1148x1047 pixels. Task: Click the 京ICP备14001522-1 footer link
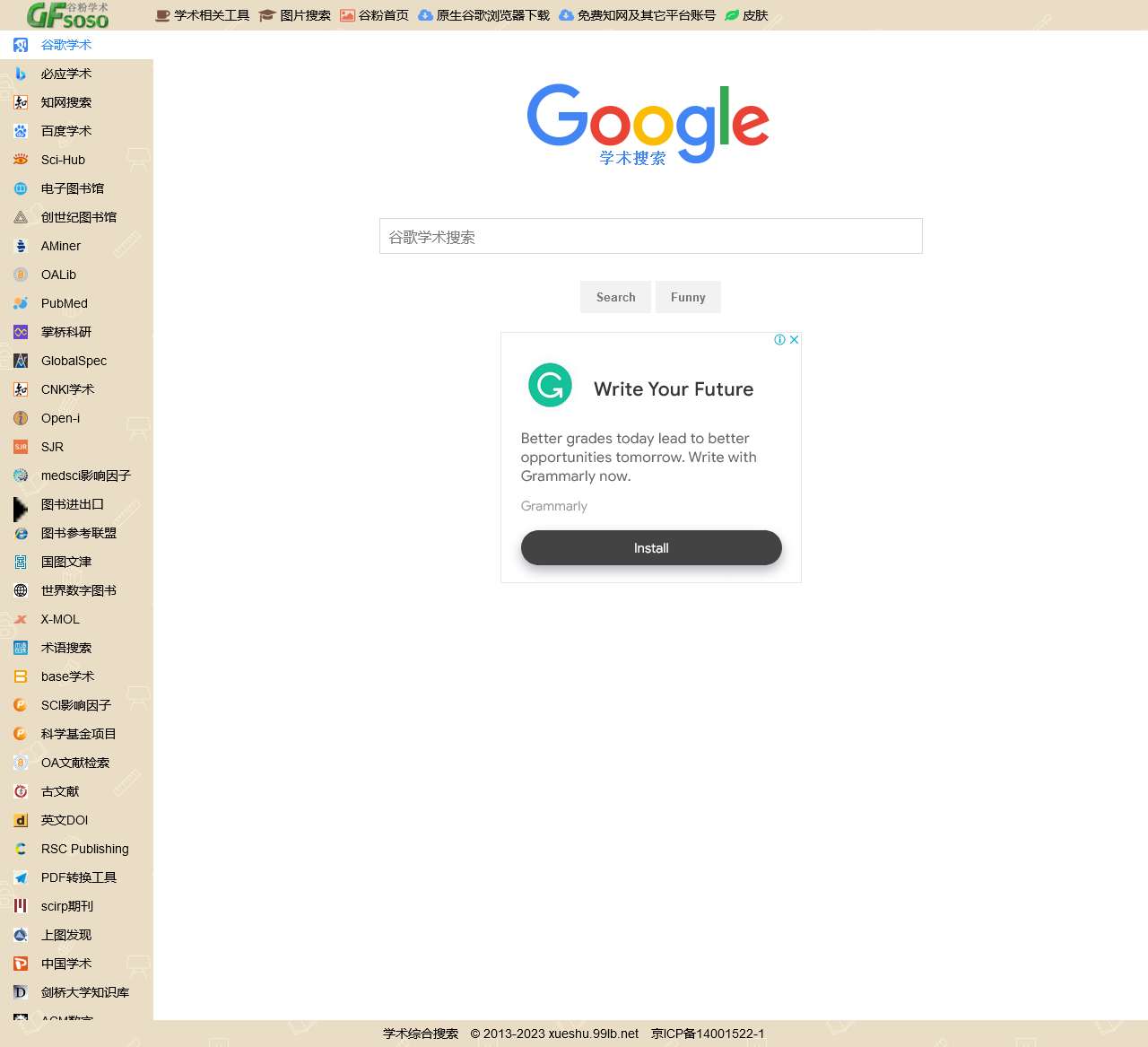pos(708,1034)
